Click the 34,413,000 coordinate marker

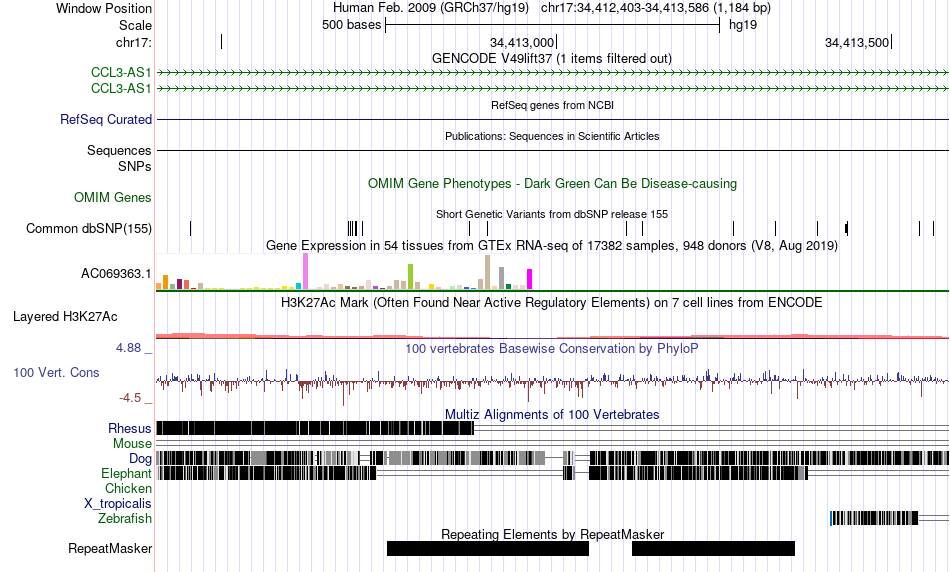pos(522,42)
